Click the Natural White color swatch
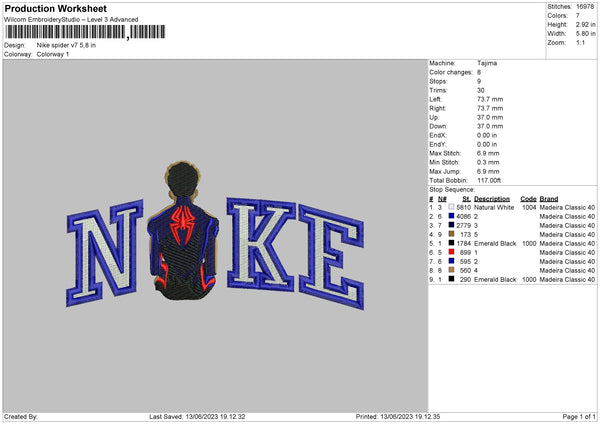 coord(452,207)
